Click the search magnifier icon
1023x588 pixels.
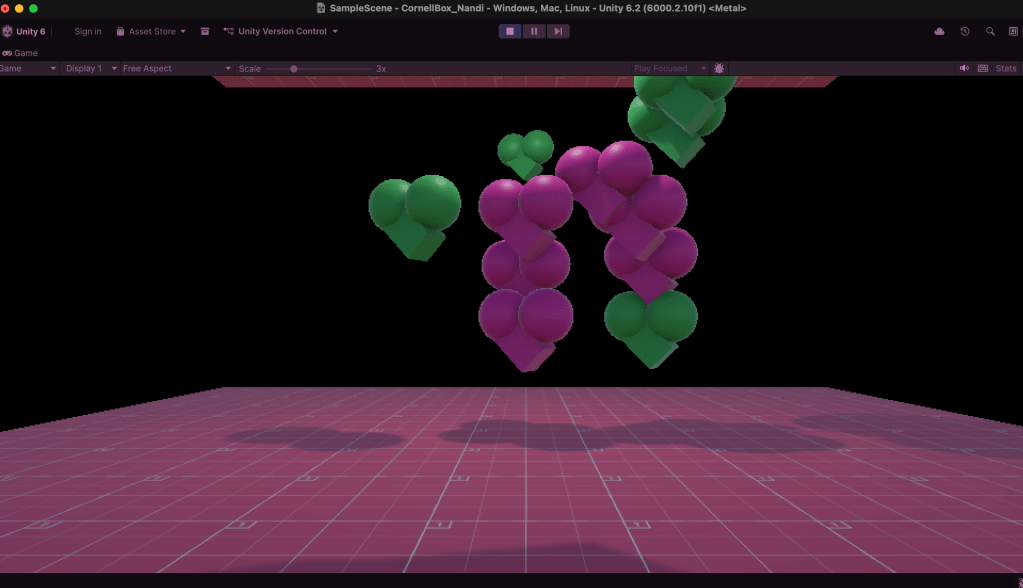coord(990,31)
